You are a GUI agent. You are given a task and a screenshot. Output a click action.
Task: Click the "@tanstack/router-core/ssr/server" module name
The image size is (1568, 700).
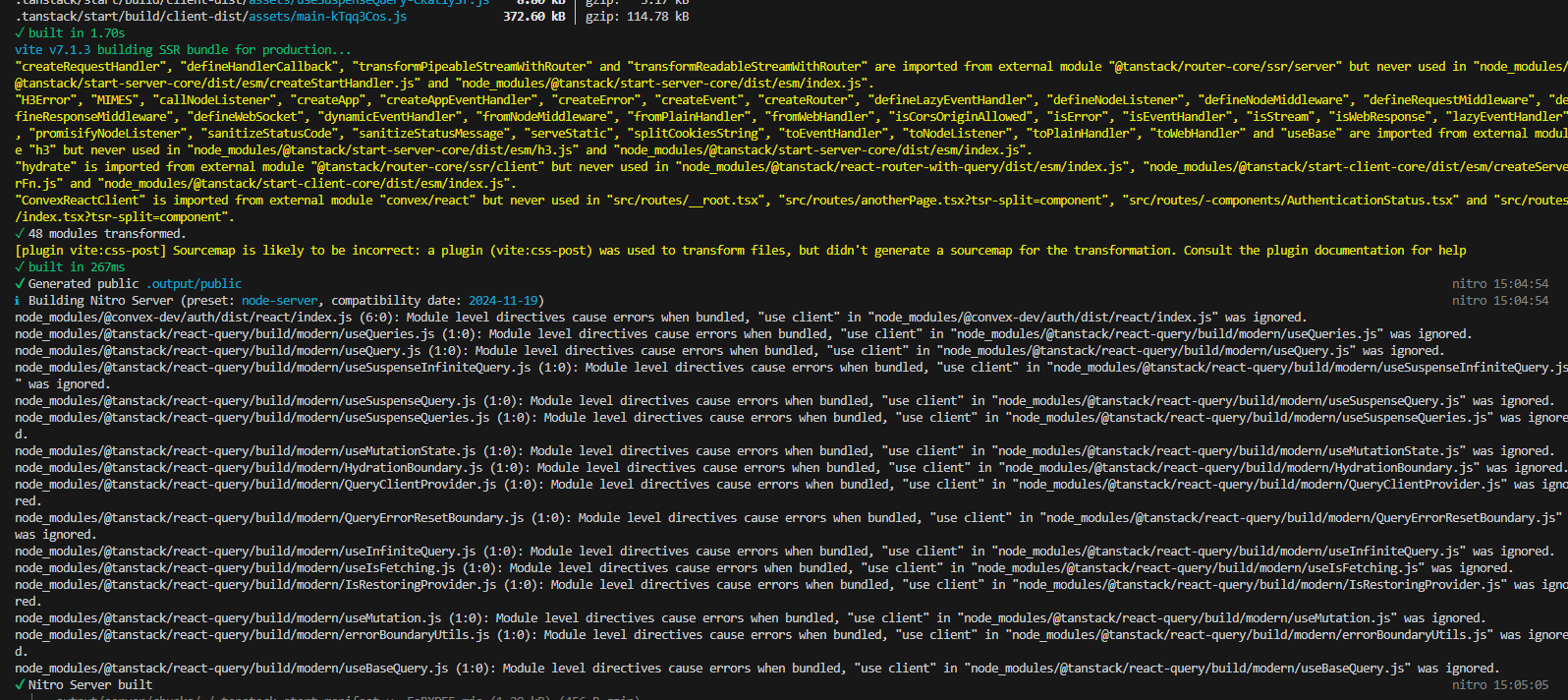click(x=1226, y=66)
